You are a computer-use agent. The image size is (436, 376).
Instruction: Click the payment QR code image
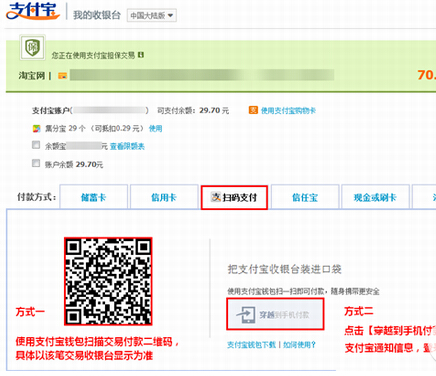[108, 281]
